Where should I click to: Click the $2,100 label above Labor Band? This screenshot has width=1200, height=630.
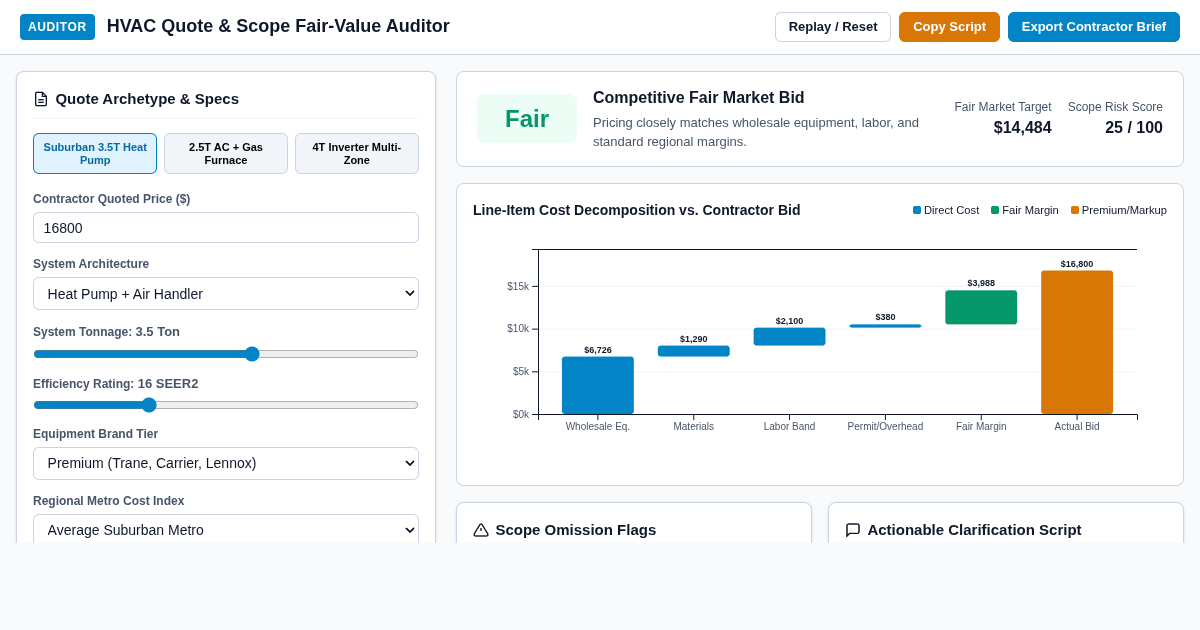790,321
